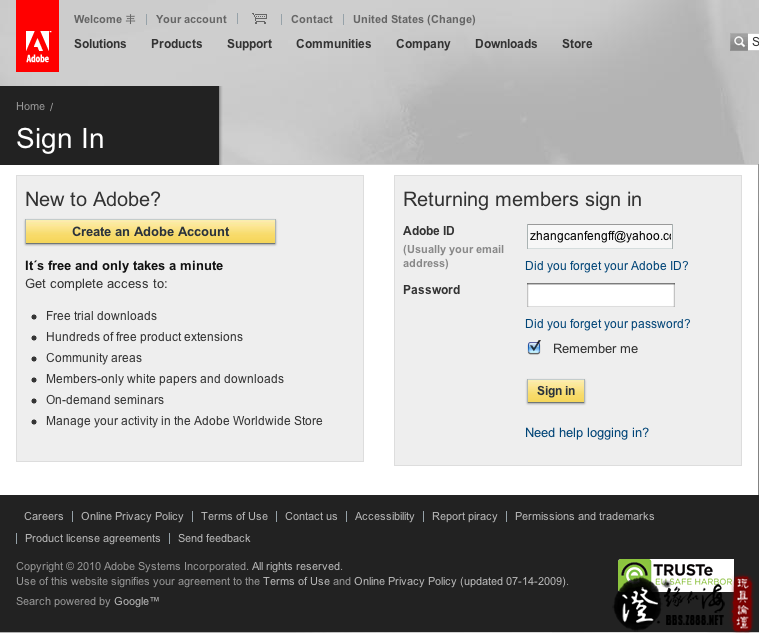
Task: Click 'Hundreds of free product extensions' item
Action: [x=144, y=337]
